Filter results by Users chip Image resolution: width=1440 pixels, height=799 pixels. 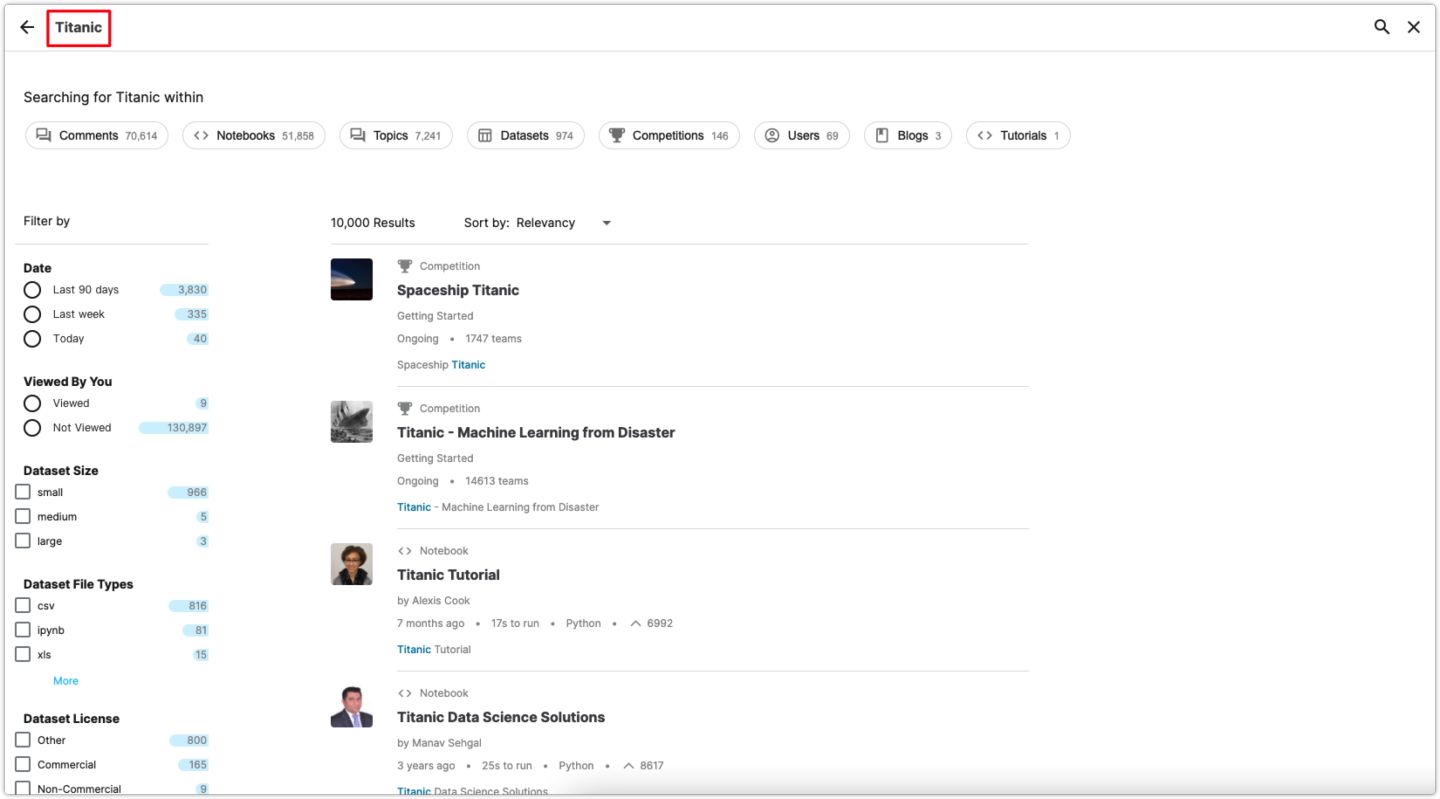click(x=802, y=135)
